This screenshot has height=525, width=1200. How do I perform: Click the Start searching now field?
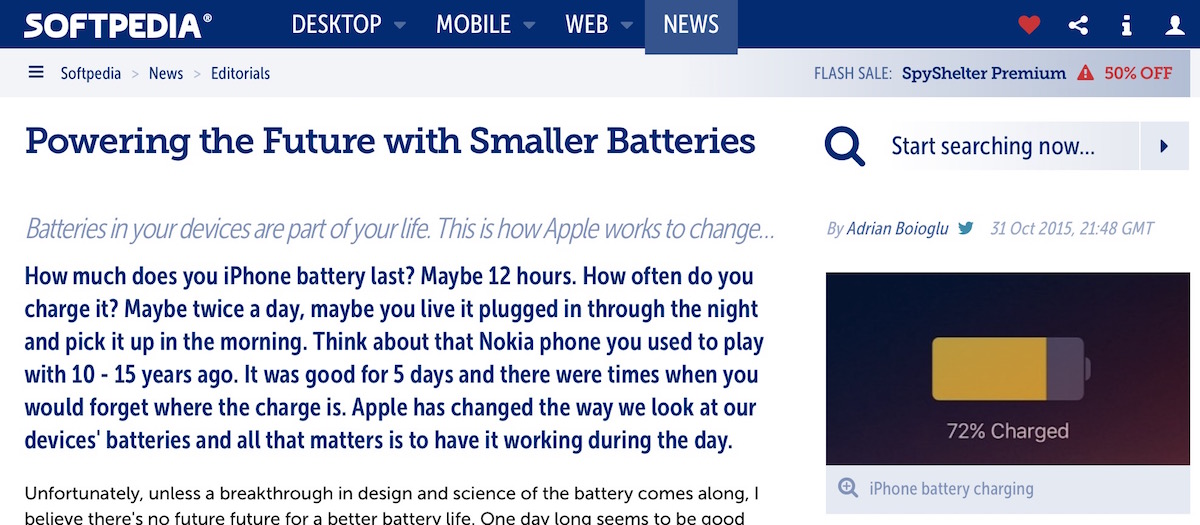(x=1010, y=147)
